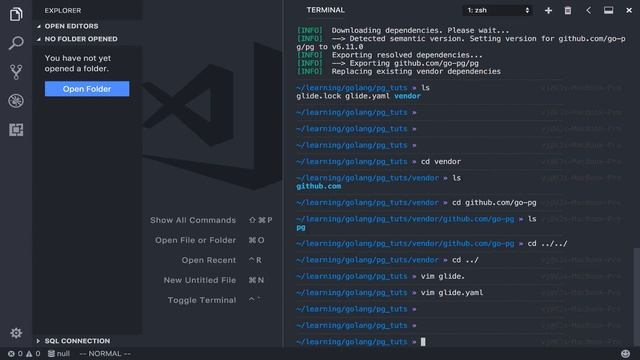This screenshot has height=360, width=640.
Task: Collapse the Open Editors section
Action: tap(71, 26)
